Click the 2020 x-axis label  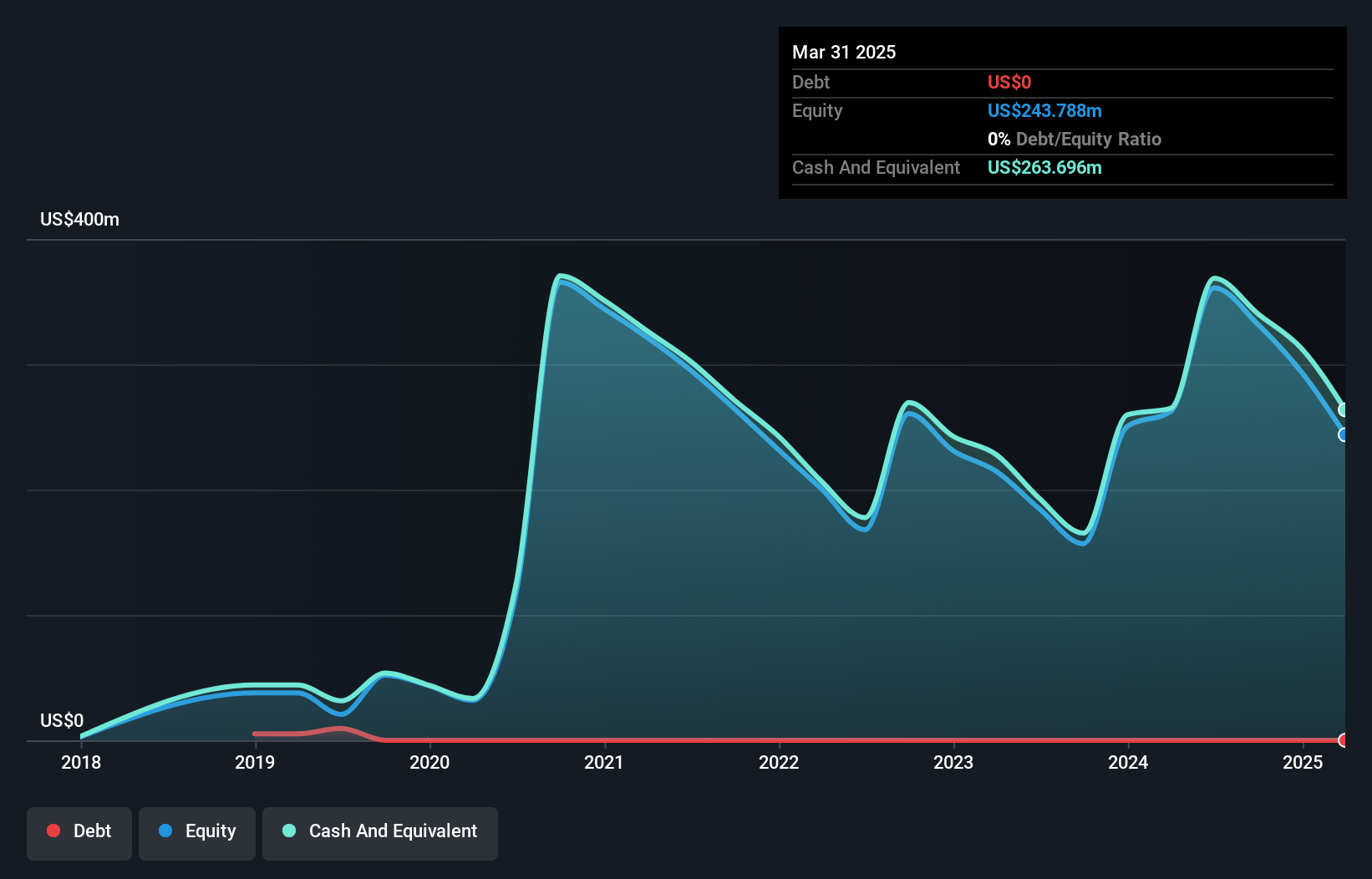tap(429, 762)
